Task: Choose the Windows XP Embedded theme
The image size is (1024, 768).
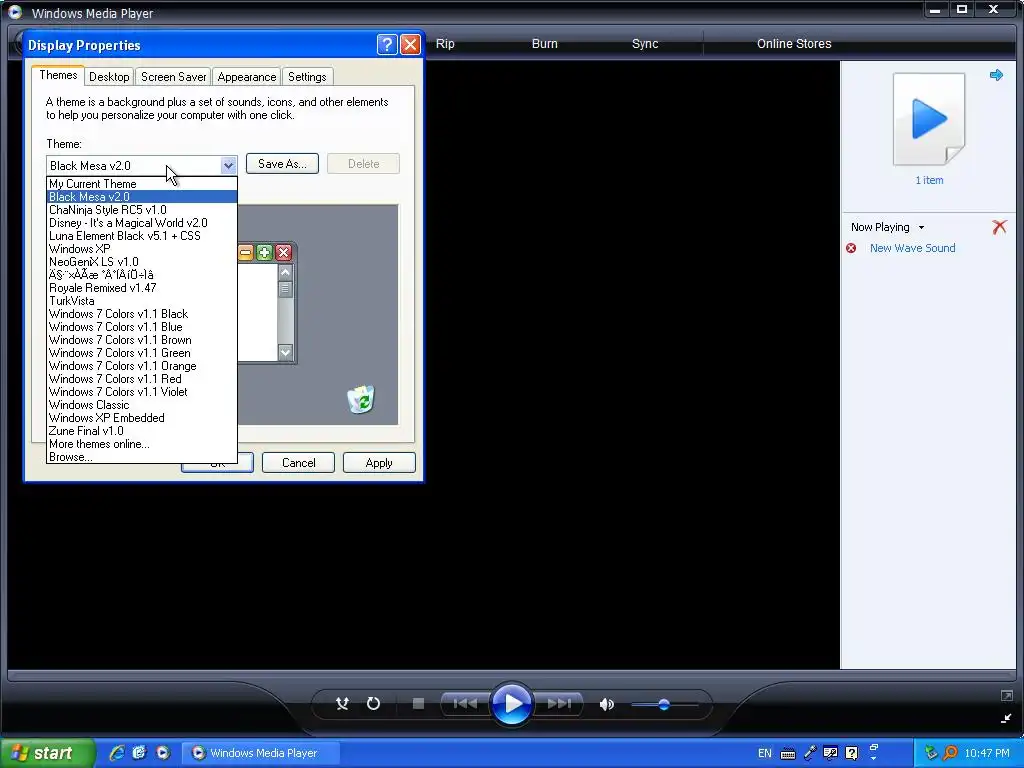Action: [142, 418]
